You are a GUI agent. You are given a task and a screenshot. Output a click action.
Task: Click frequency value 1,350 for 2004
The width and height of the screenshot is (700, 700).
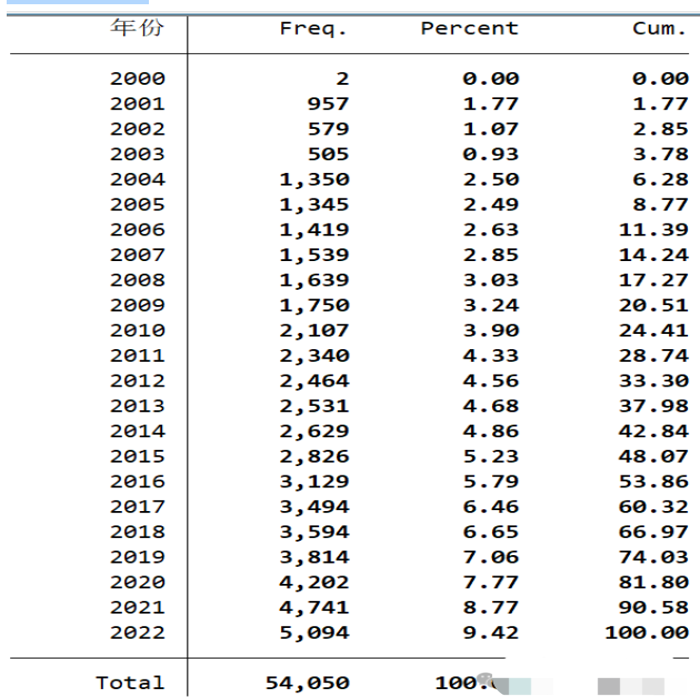314,180
